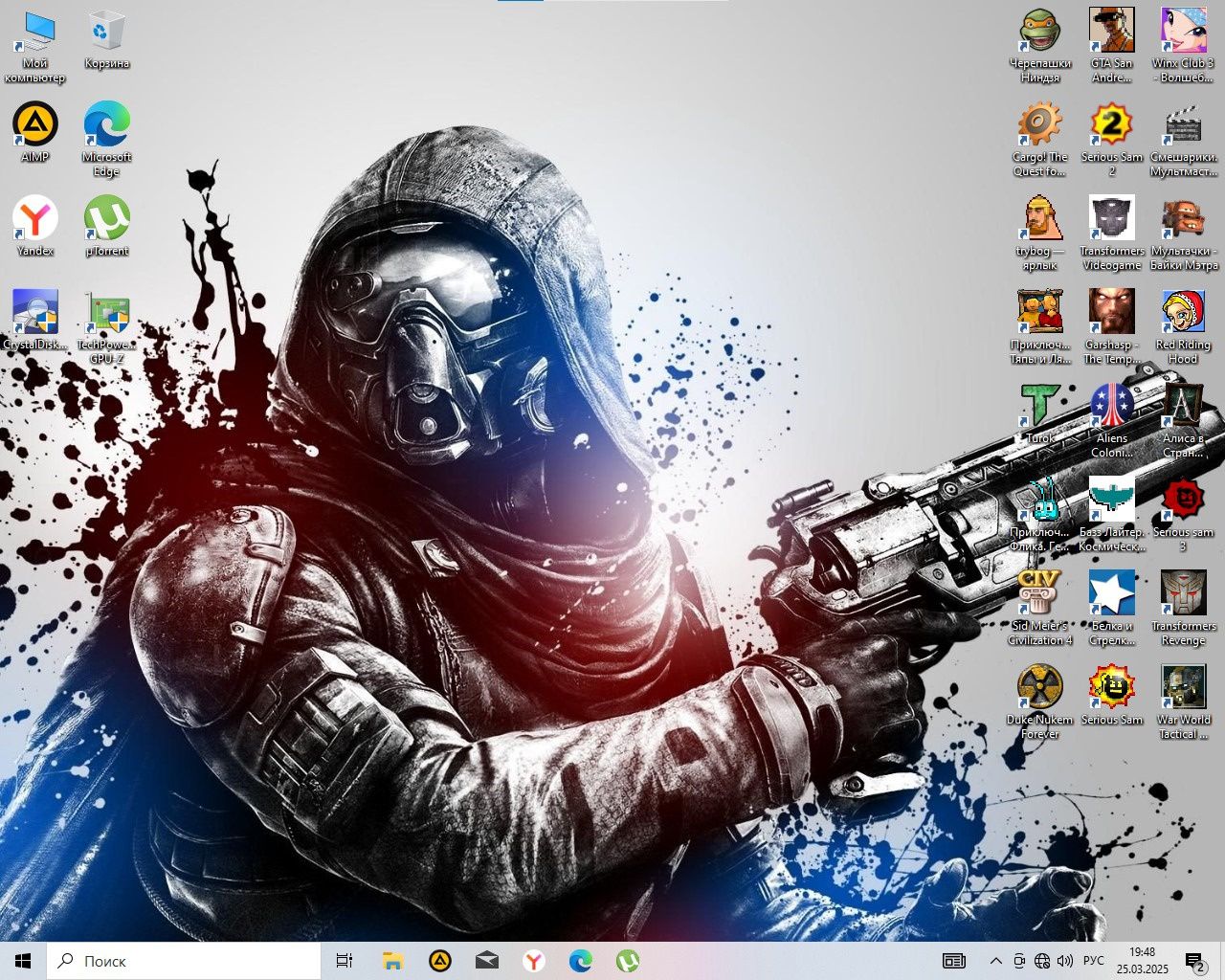Select the Приключения Флика shortcut

pos(1040,516)
